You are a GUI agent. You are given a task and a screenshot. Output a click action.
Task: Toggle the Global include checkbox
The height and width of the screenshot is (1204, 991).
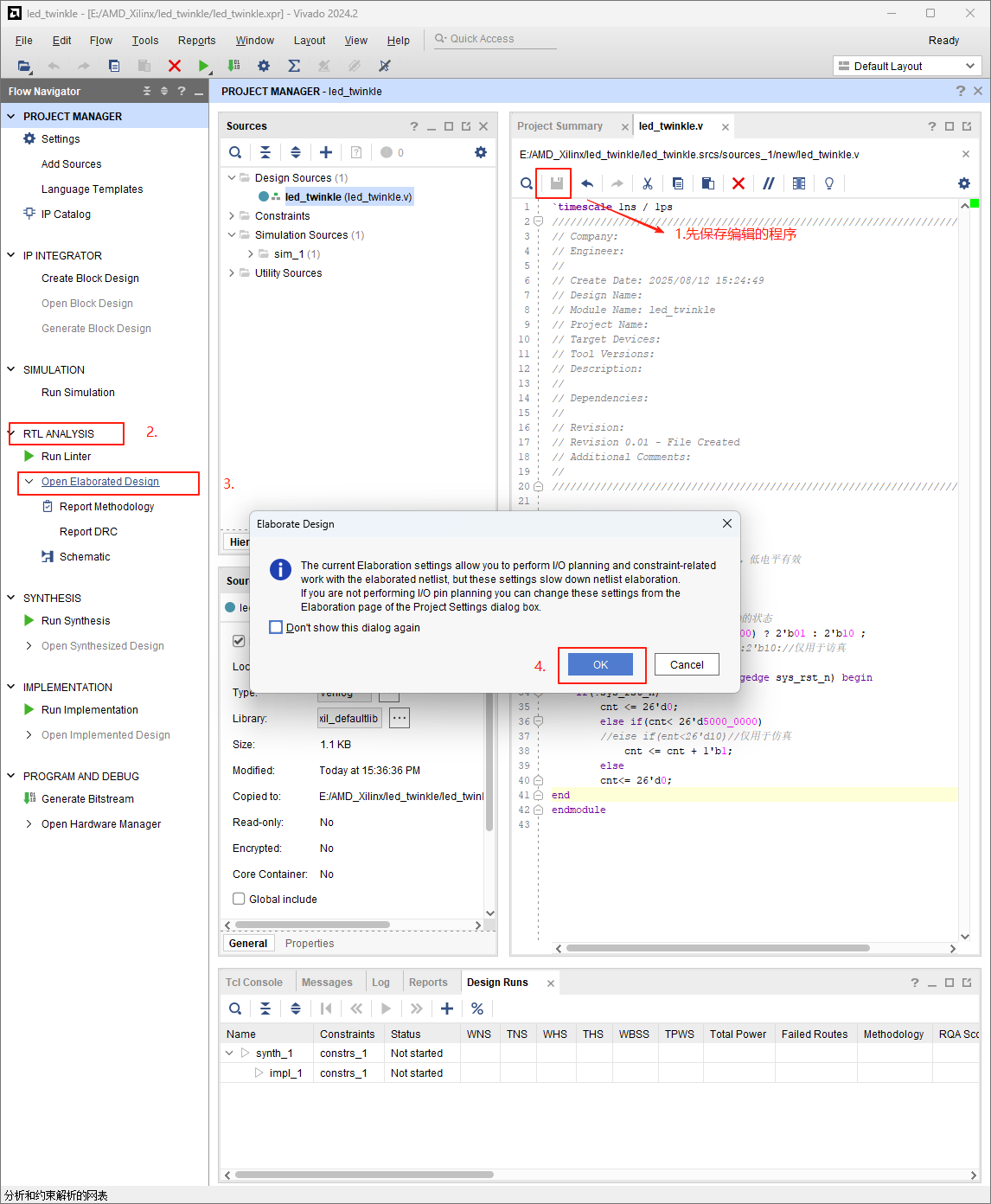[239, 899]
